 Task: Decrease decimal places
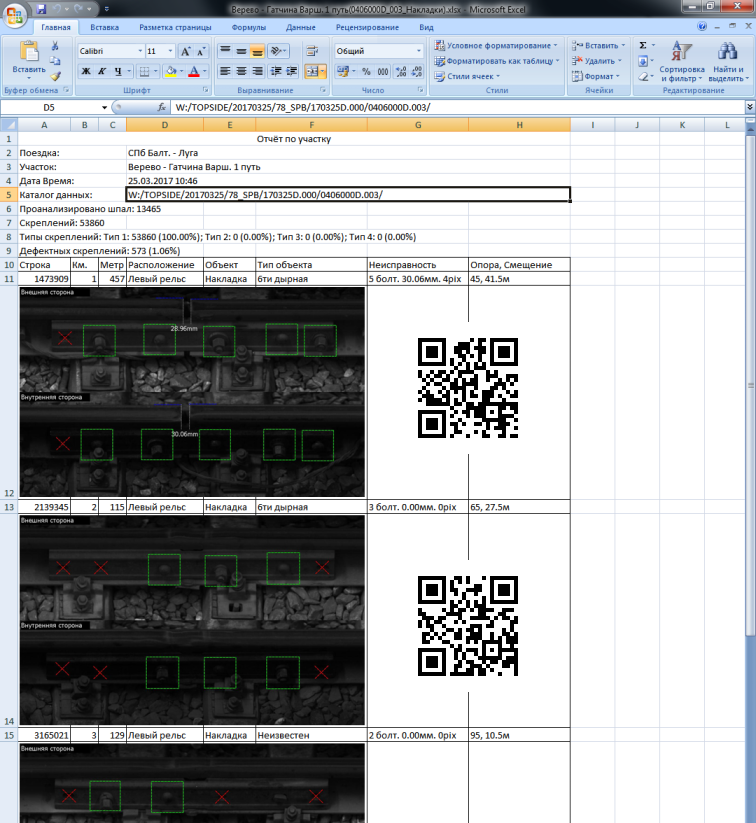click(x=417, y=71)
